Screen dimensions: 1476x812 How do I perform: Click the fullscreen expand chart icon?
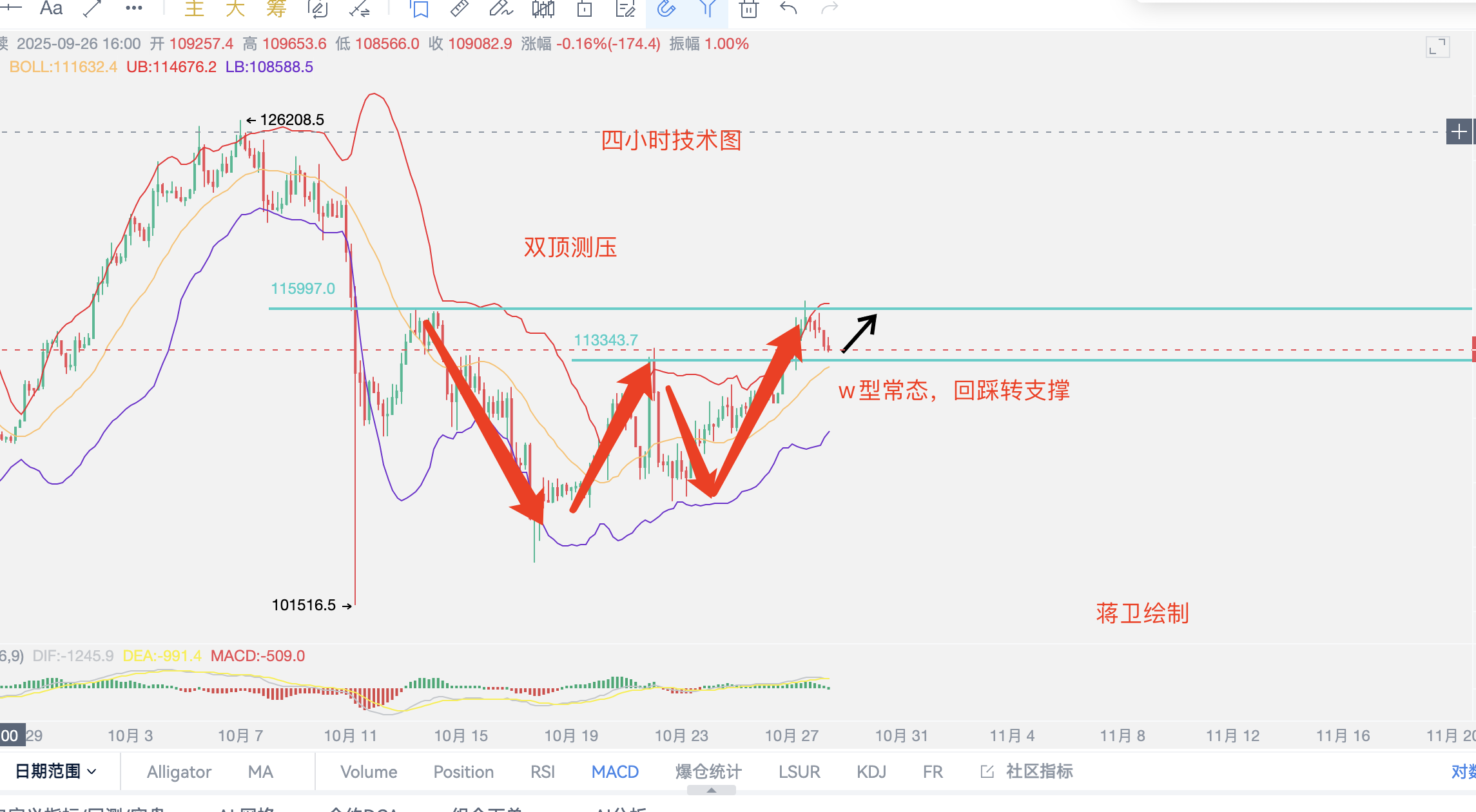[x=1437, y=47]
